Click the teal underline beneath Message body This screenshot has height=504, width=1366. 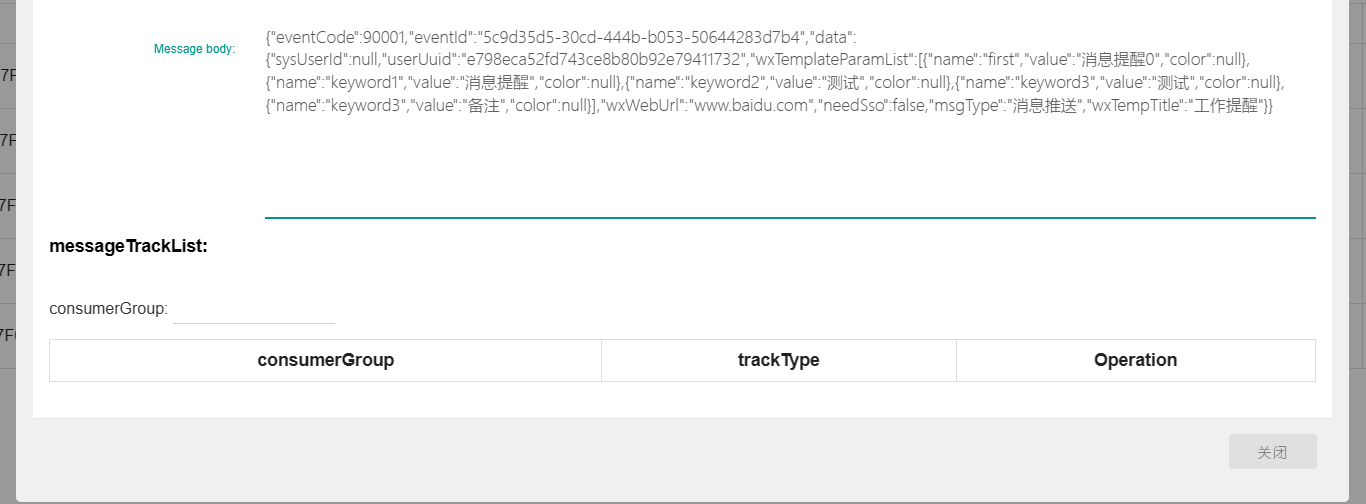click(790, 217)
